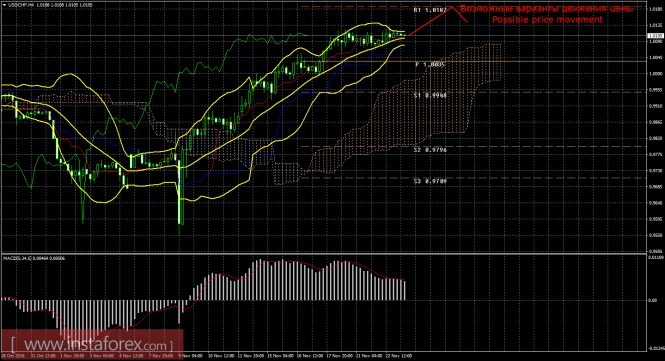Click the R1 1.0182 resistance label
Screen dimensions: 665x361
point(430,10)
